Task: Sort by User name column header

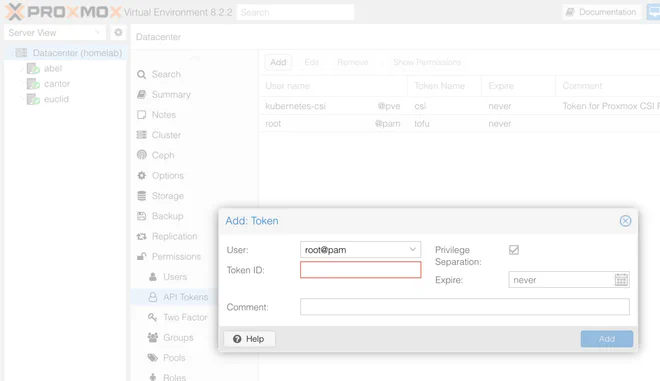Action: click(x=333, y=86)
